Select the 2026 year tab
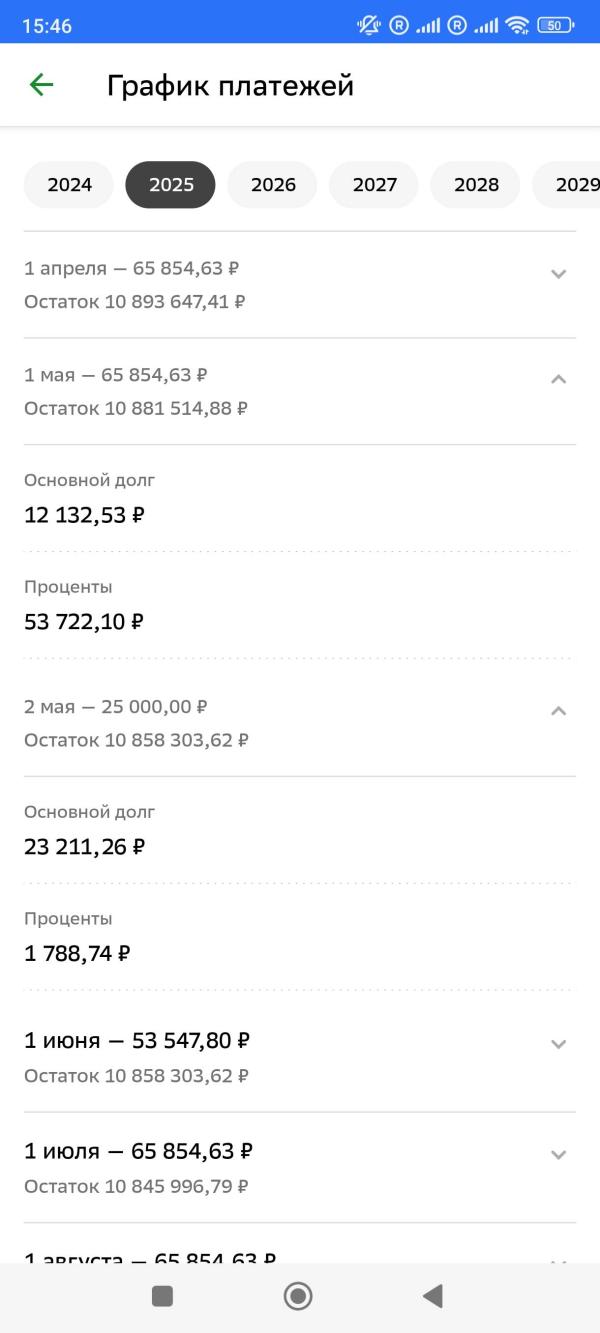 click(x=273, y=185)
